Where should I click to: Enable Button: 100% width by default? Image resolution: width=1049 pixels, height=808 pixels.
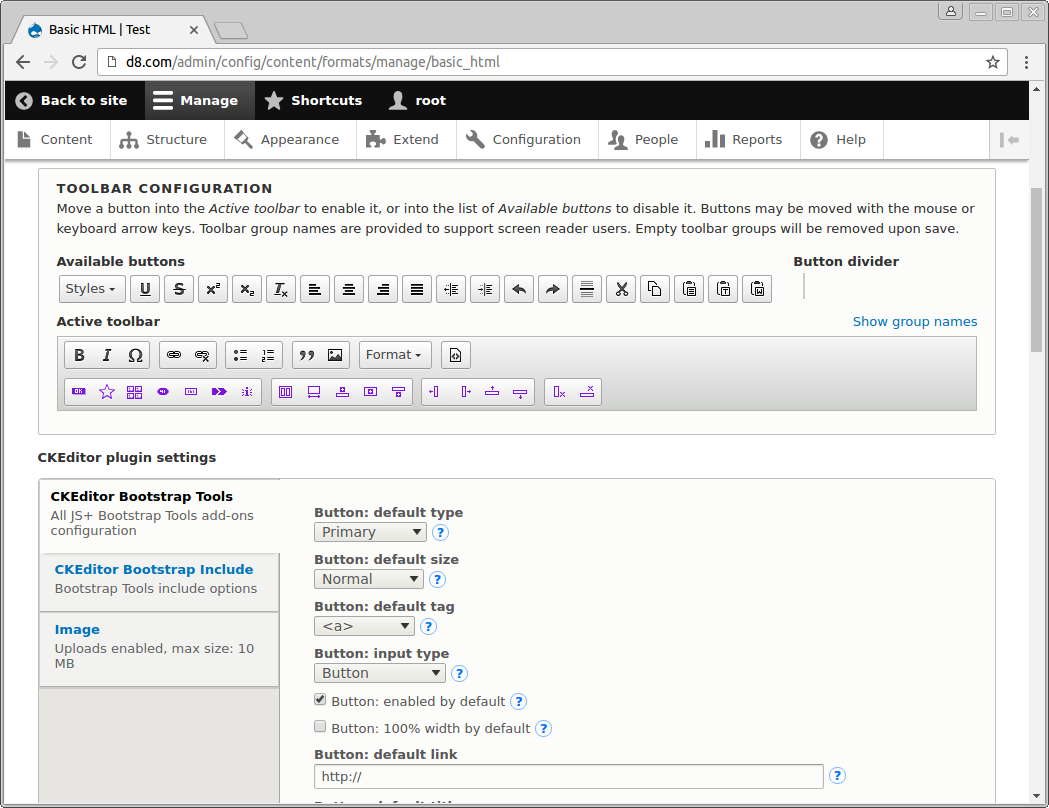point(321,728)
